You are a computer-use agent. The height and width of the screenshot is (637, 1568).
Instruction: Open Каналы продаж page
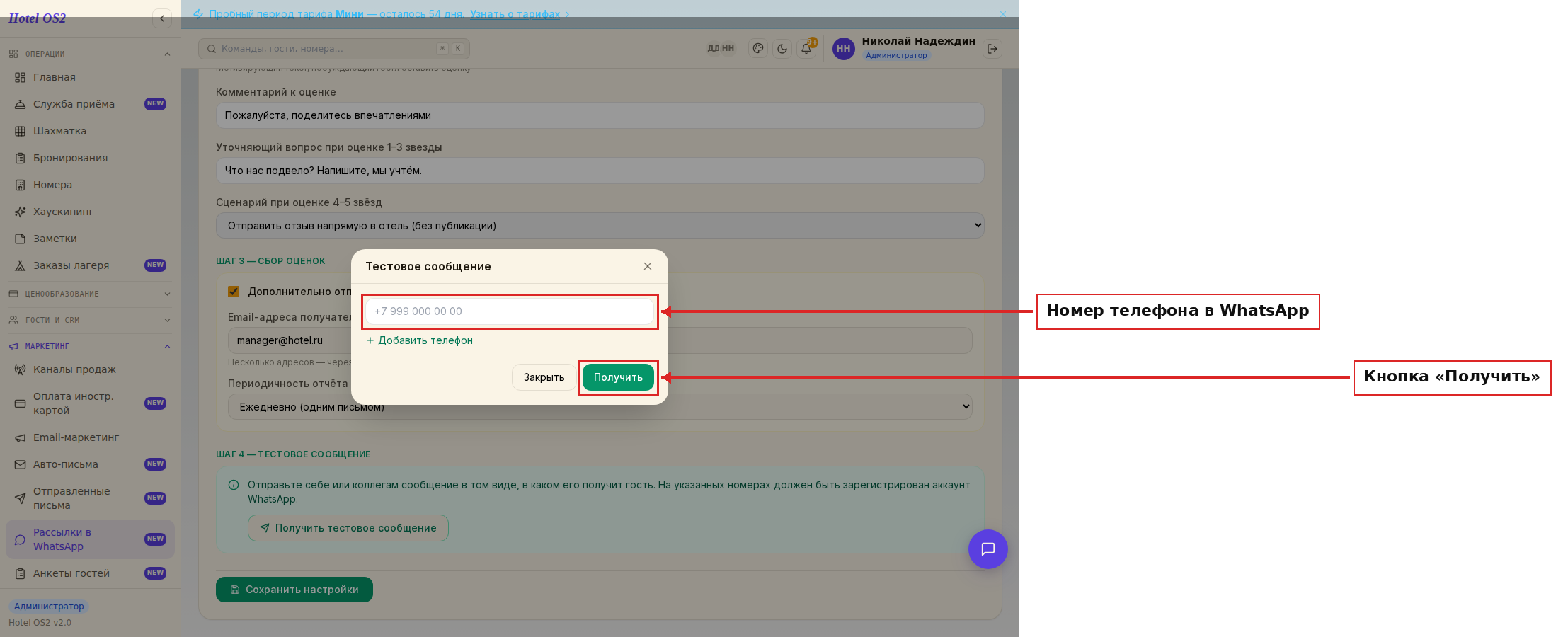coord(90,369)
